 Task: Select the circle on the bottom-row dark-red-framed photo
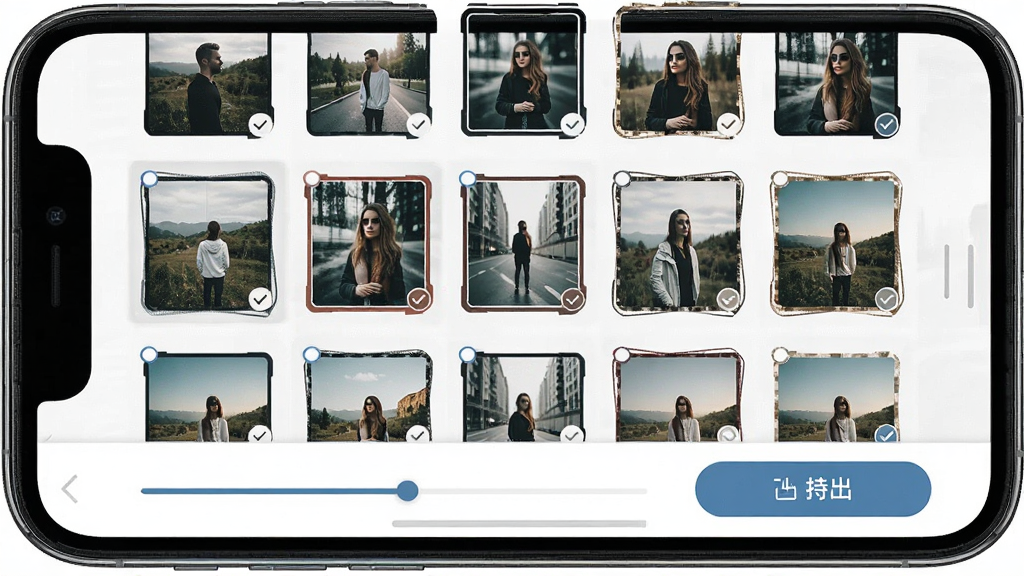(x=622, y=355)
